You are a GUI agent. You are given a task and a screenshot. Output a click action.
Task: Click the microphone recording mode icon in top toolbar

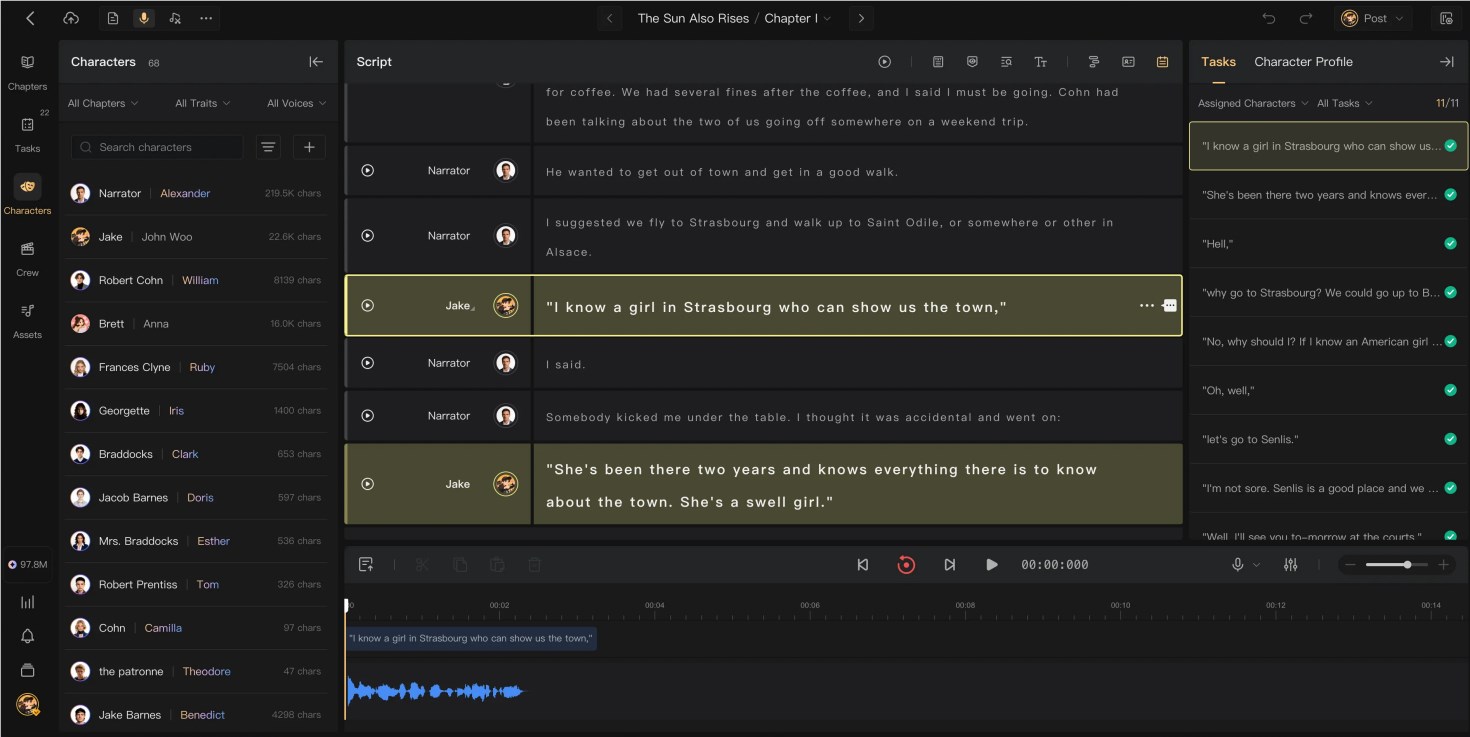point(144,18)
